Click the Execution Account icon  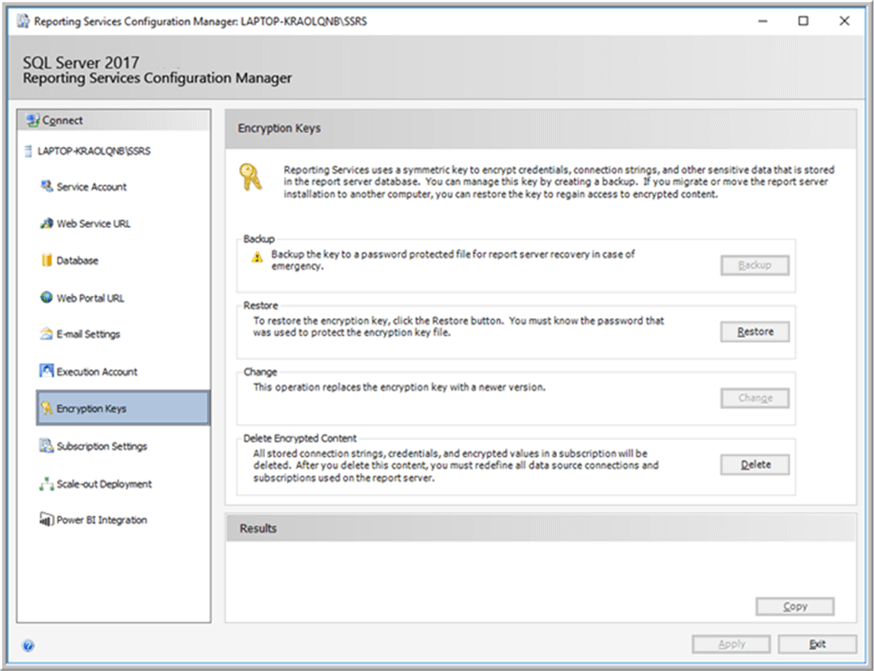pos(47,371)
